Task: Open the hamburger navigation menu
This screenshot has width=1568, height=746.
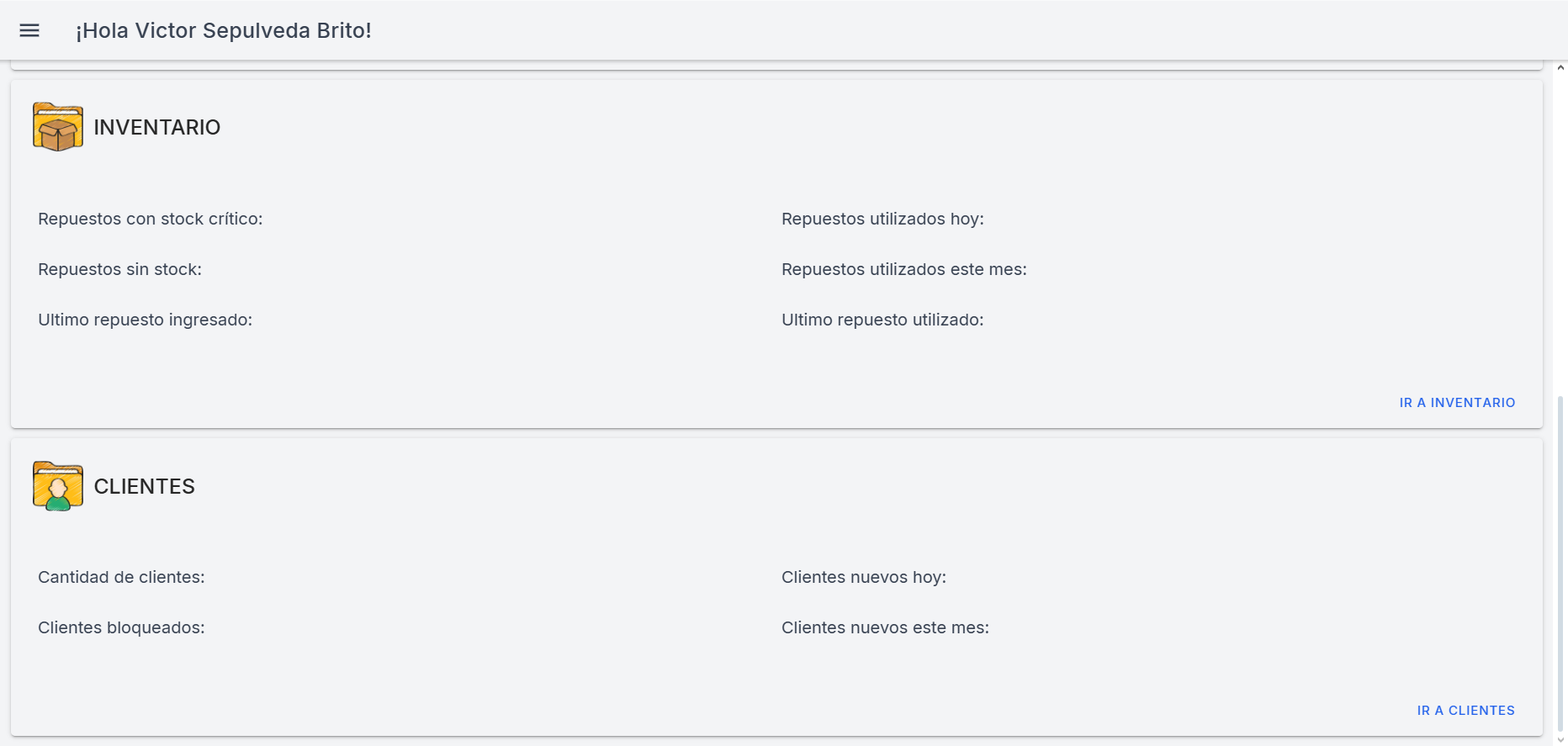Action: [x=29, y=30]
